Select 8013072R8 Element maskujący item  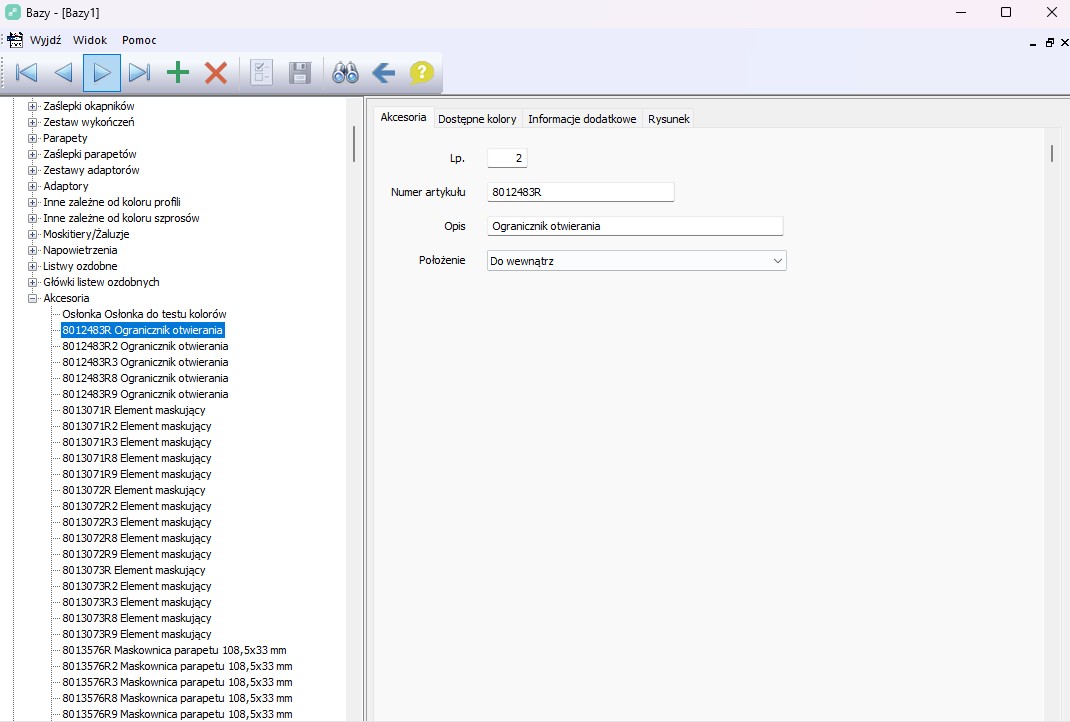pos(137,538)
